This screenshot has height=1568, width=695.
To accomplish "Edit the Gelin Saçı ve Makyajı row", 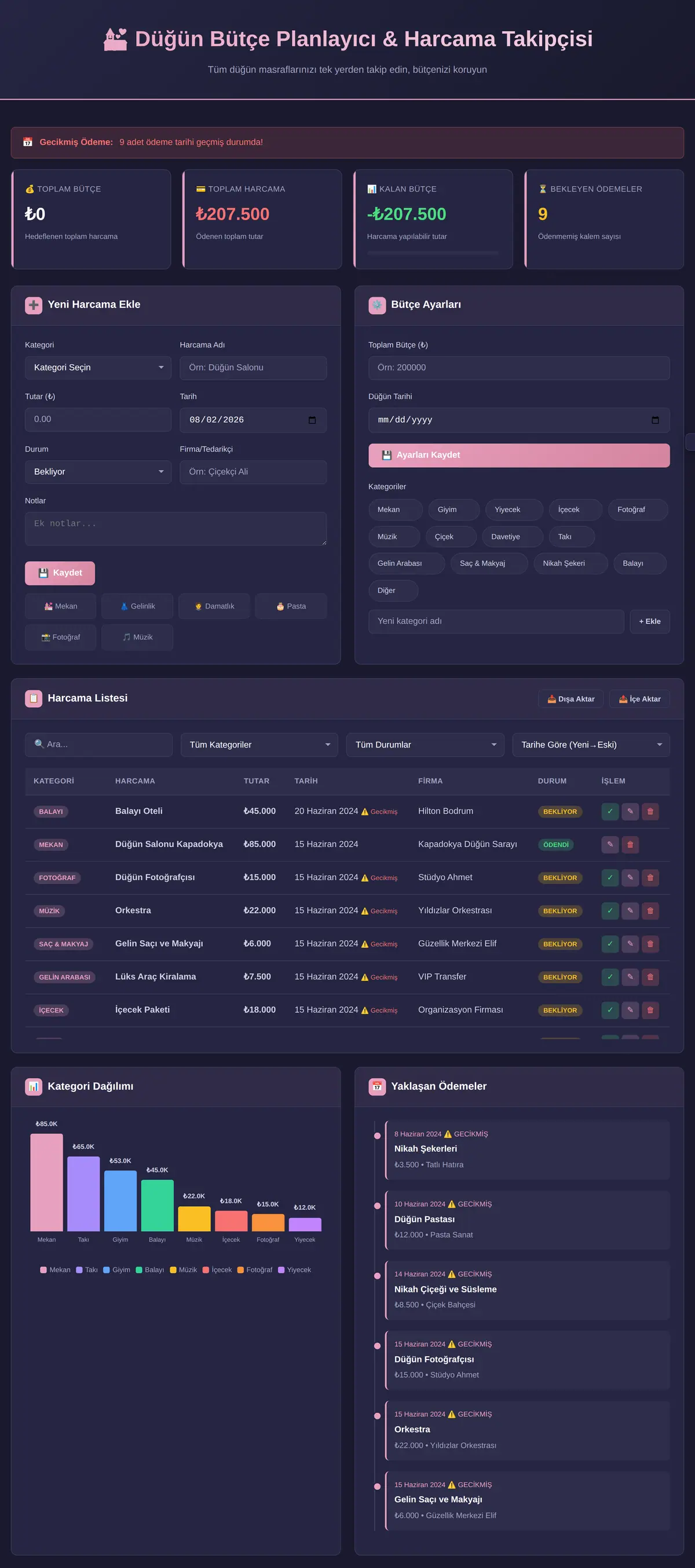I will pos(630,944).
